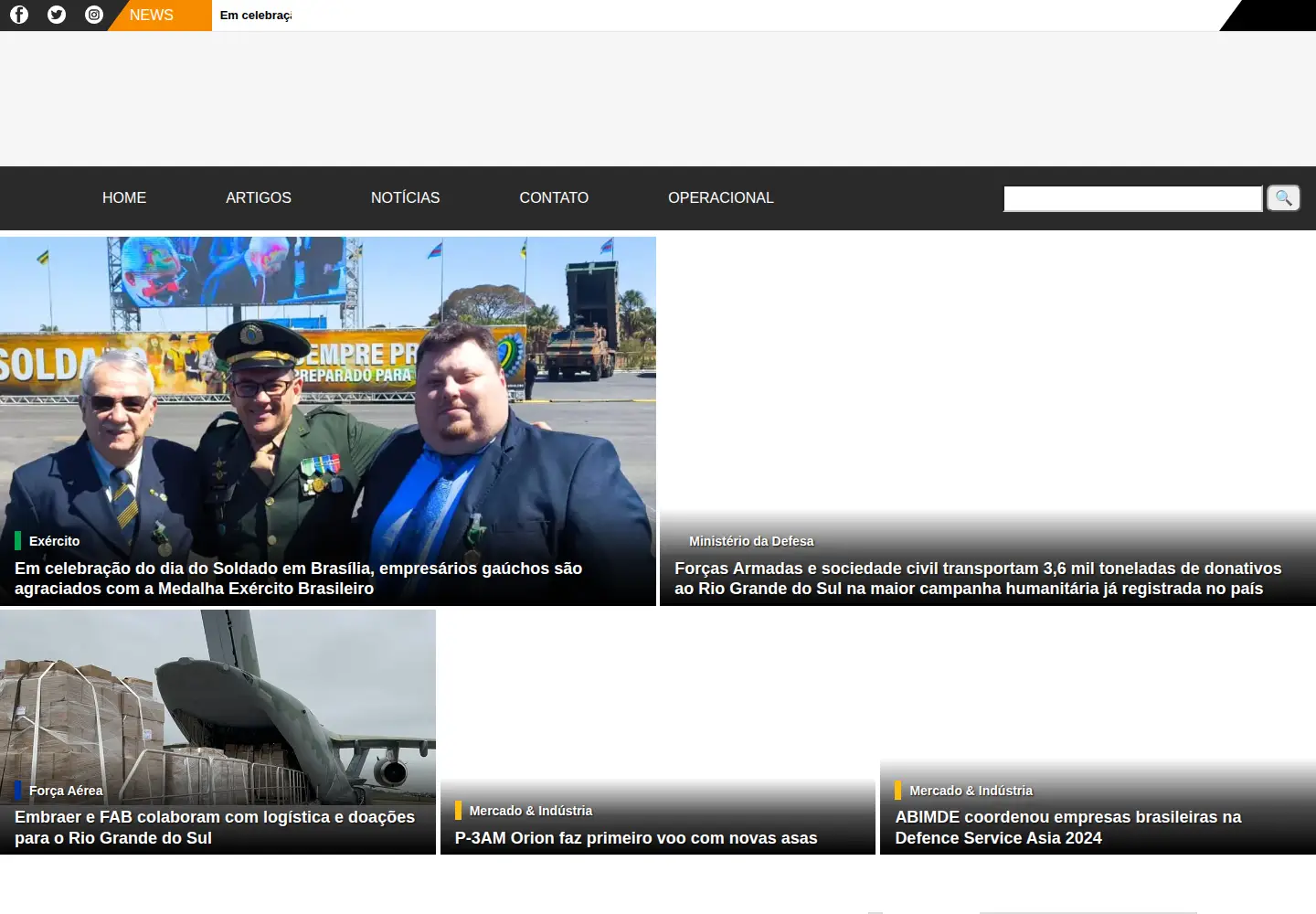The image size is (1316, 914).
Task: Open the 'Em celebraç' ticker headline
Action: pyautogui.click(x=256, y=16)
